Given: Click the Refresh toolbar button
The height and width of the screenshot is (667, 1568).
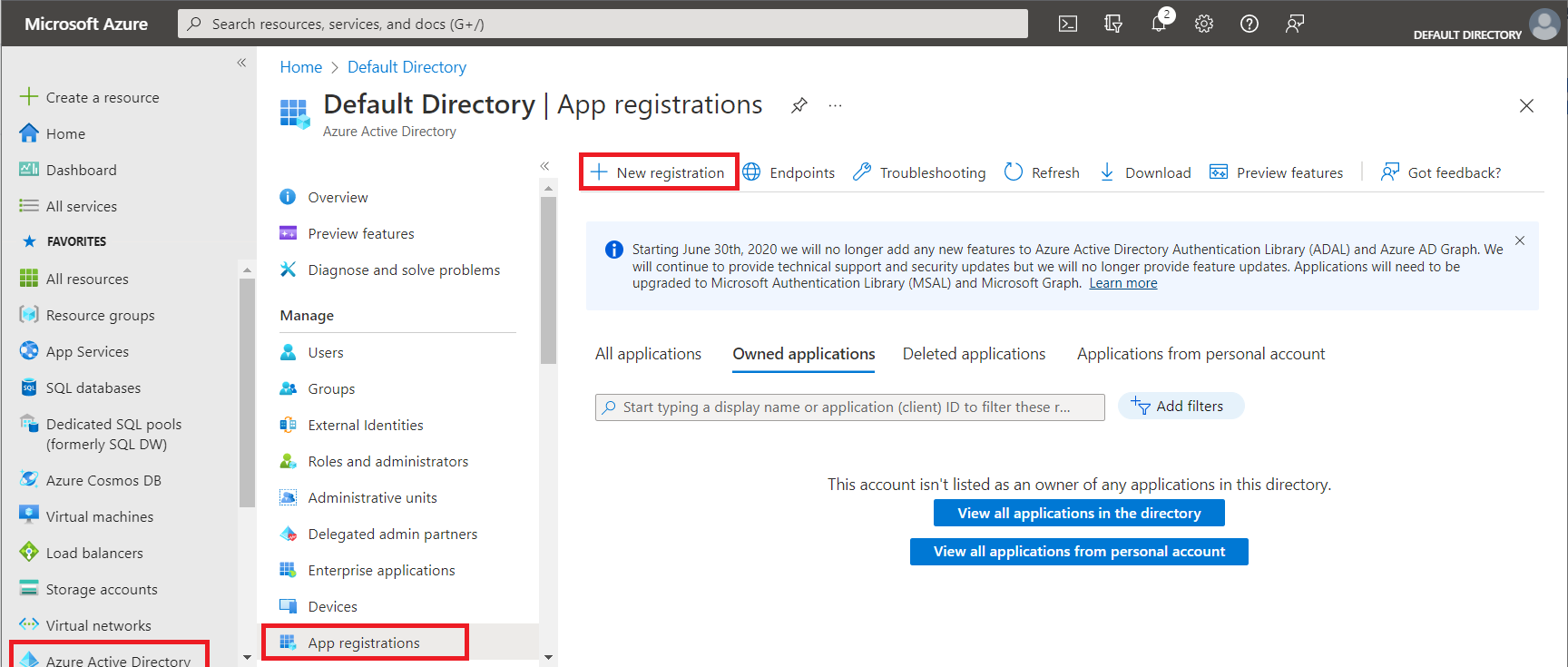Looking at the screenshot, I should click(x=1042, y=172).
